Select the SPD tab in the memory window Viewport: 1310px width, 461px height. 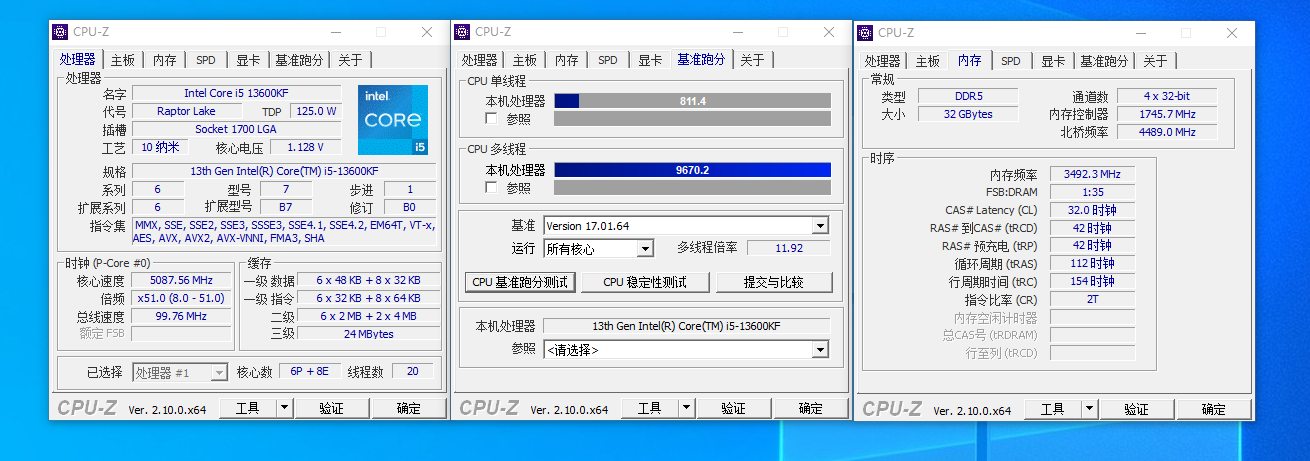[1011, 62]
